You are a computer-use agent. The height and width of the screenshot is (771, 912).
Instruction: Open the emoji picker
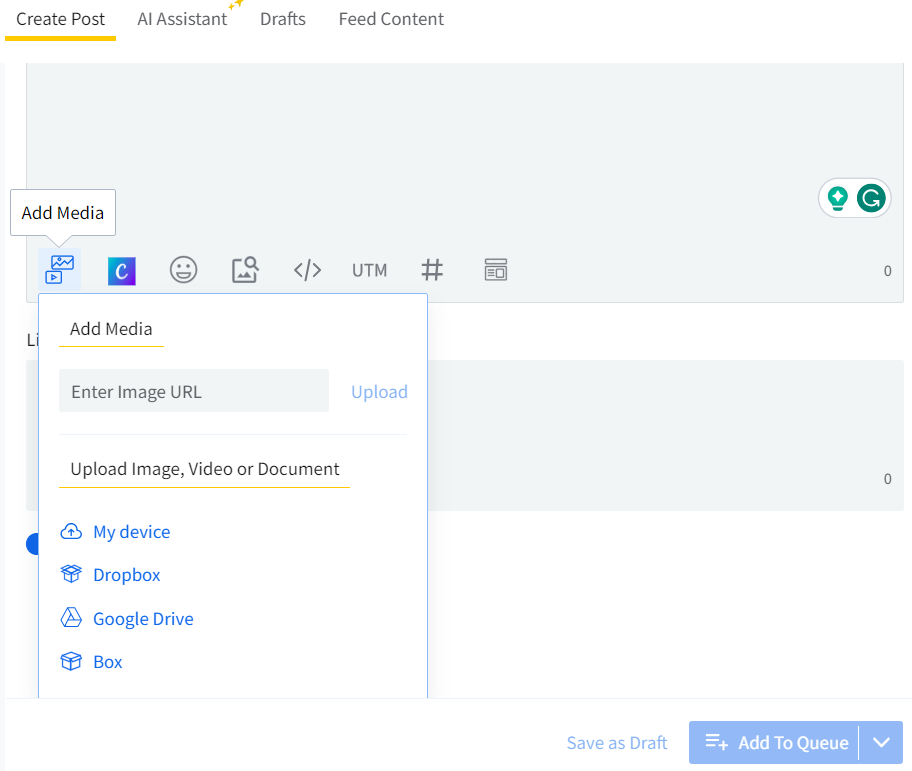click(183, 270)
